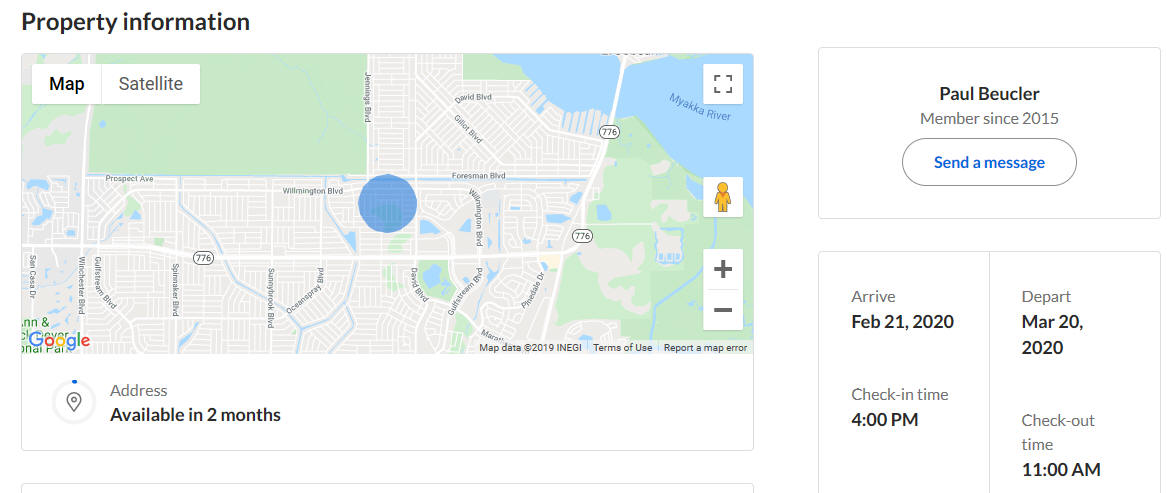Image resolution: width=1167 pixels, height=493 pixels.
Task: Switch to Satellite view tab
Action: click(151, 84)
